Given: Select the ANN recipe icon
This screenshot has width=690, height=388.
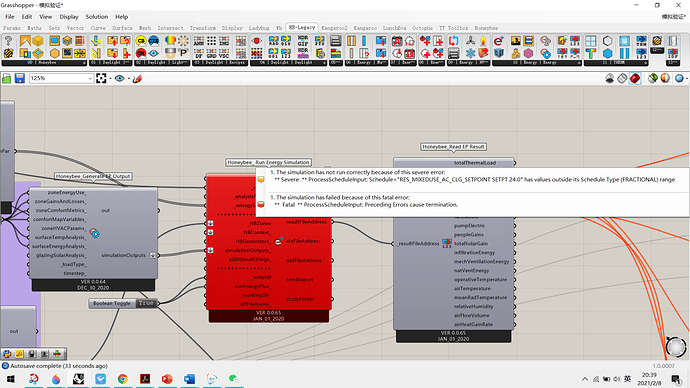Looking at the screenshot, I should click(199, 41).
